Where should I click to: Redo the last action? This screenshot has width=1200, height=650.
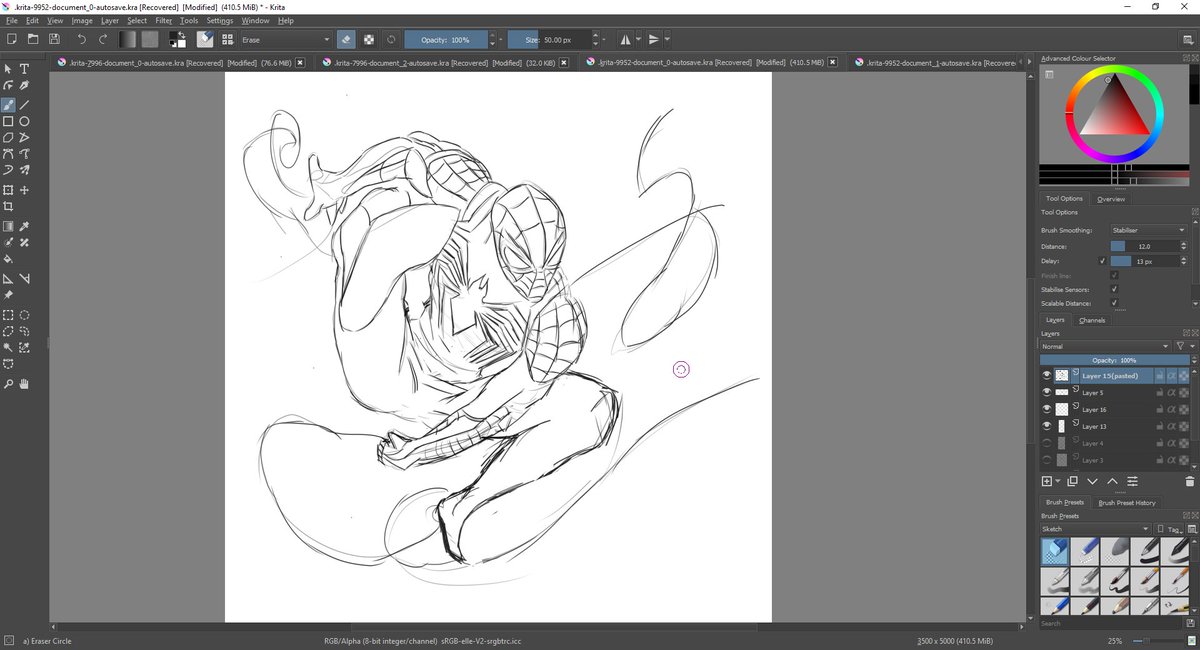pyautogui.click(x=102, y=39)
